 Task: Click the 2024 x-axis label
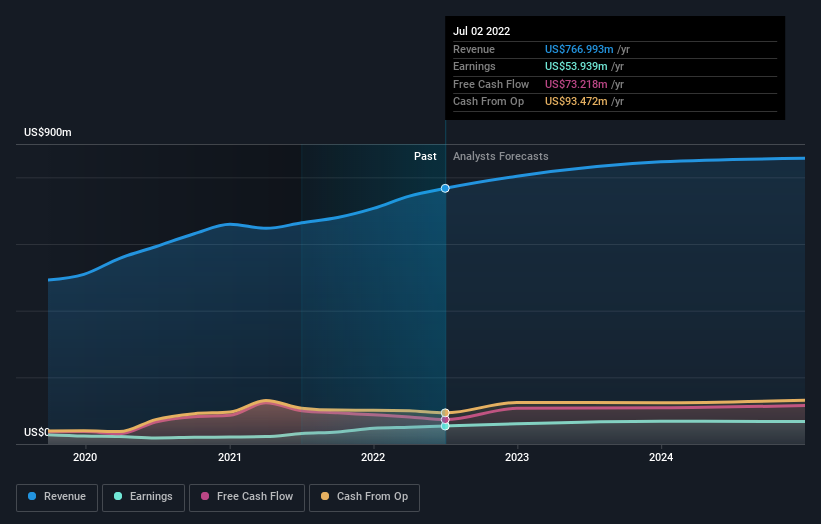[661, 457]
